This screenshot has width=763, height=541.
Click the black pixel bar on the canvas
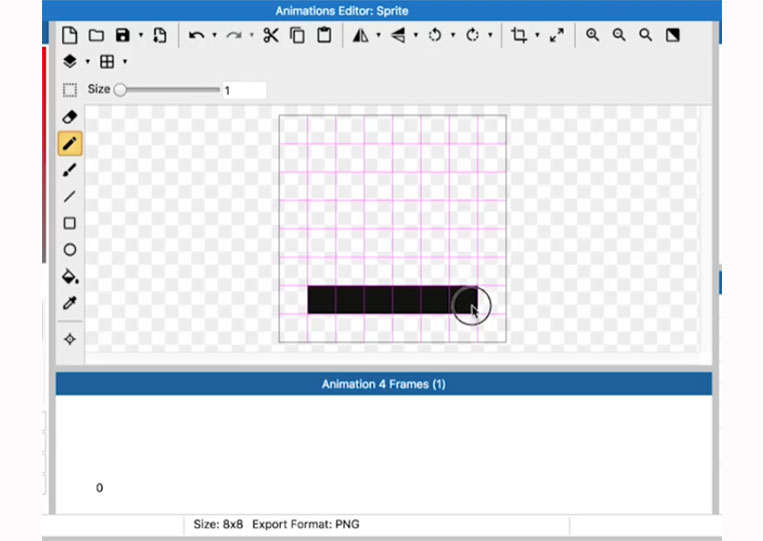click(392, 300)
